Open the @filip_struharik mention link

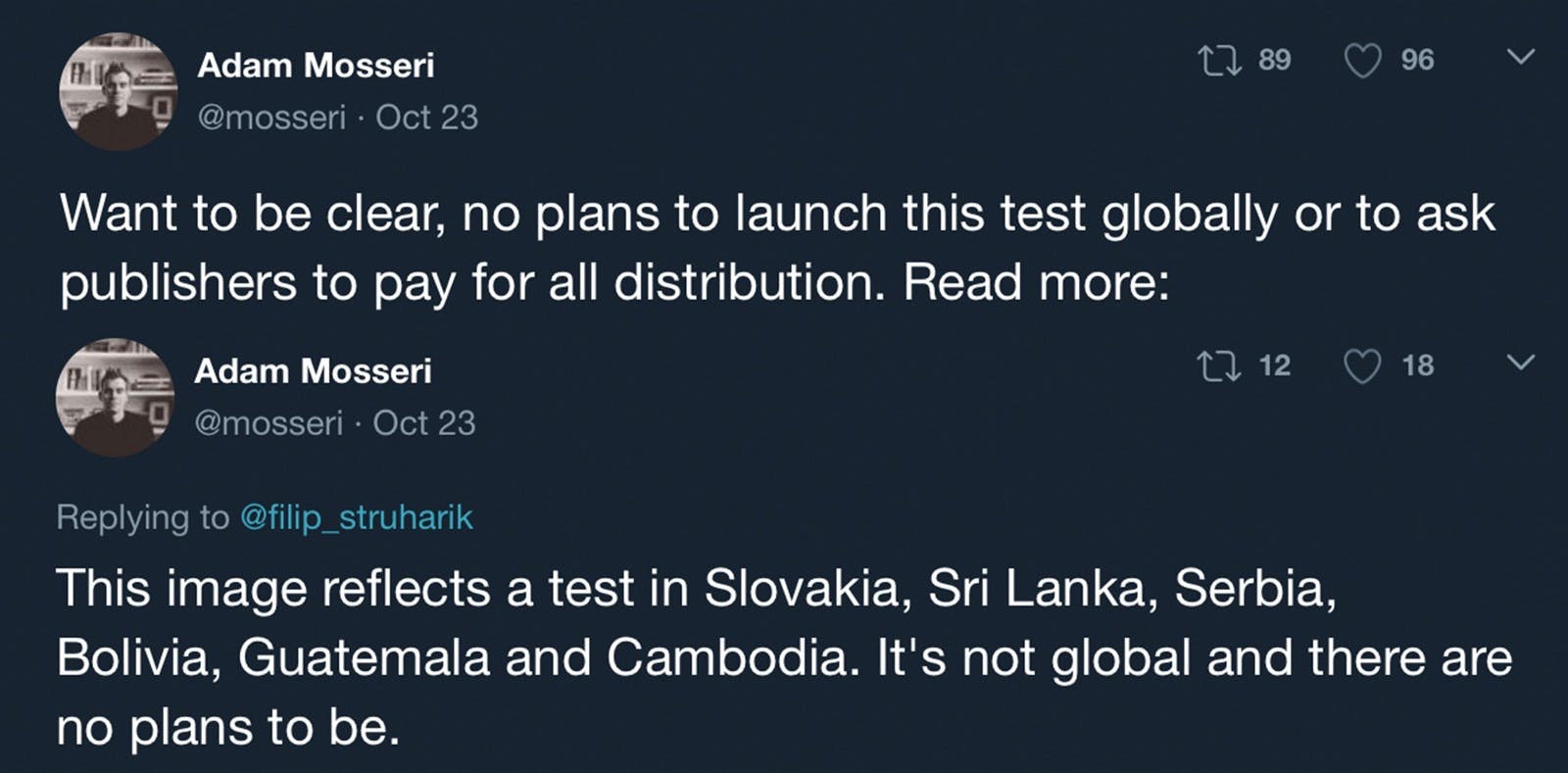point(357,517)
